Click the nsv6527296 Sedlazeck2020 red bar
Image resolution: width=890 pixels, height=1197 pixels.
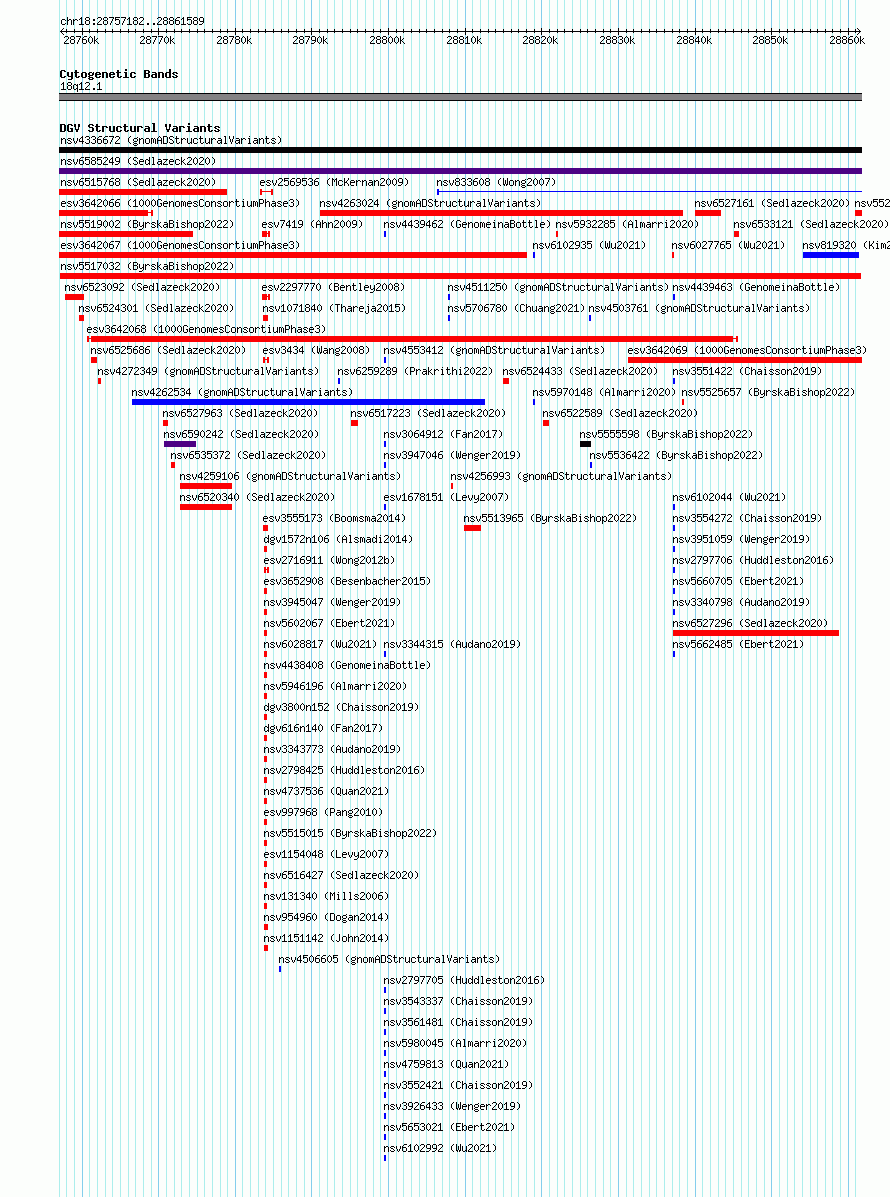(x=756, y=633)
